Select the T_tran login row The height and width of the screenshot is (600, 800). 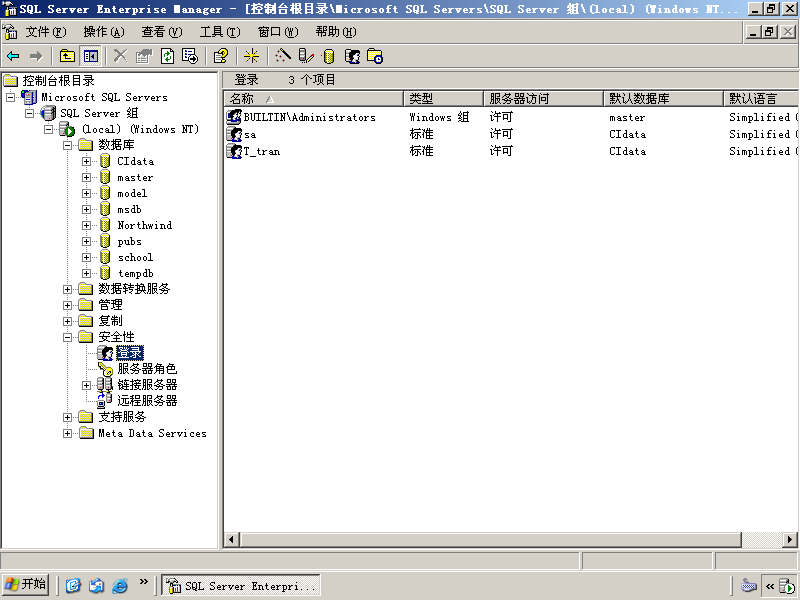[x=511, y=152]
